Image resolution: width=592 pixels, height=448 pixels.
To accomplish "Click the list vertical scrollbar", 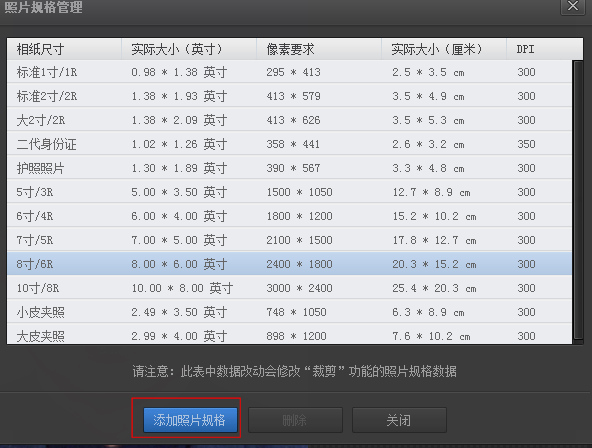I will (x=578, y=200).
